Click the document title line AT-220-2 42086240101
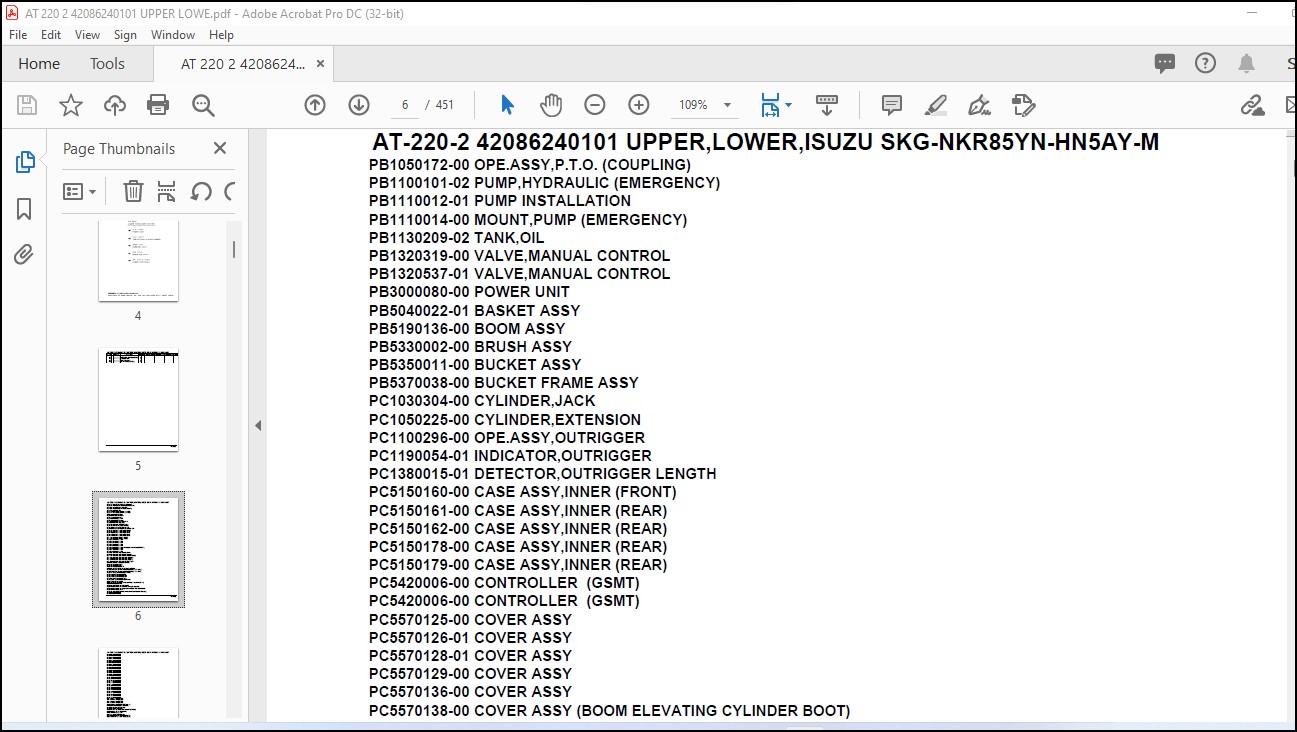This screenshot has width=1297, height=732. coord(766,142)
